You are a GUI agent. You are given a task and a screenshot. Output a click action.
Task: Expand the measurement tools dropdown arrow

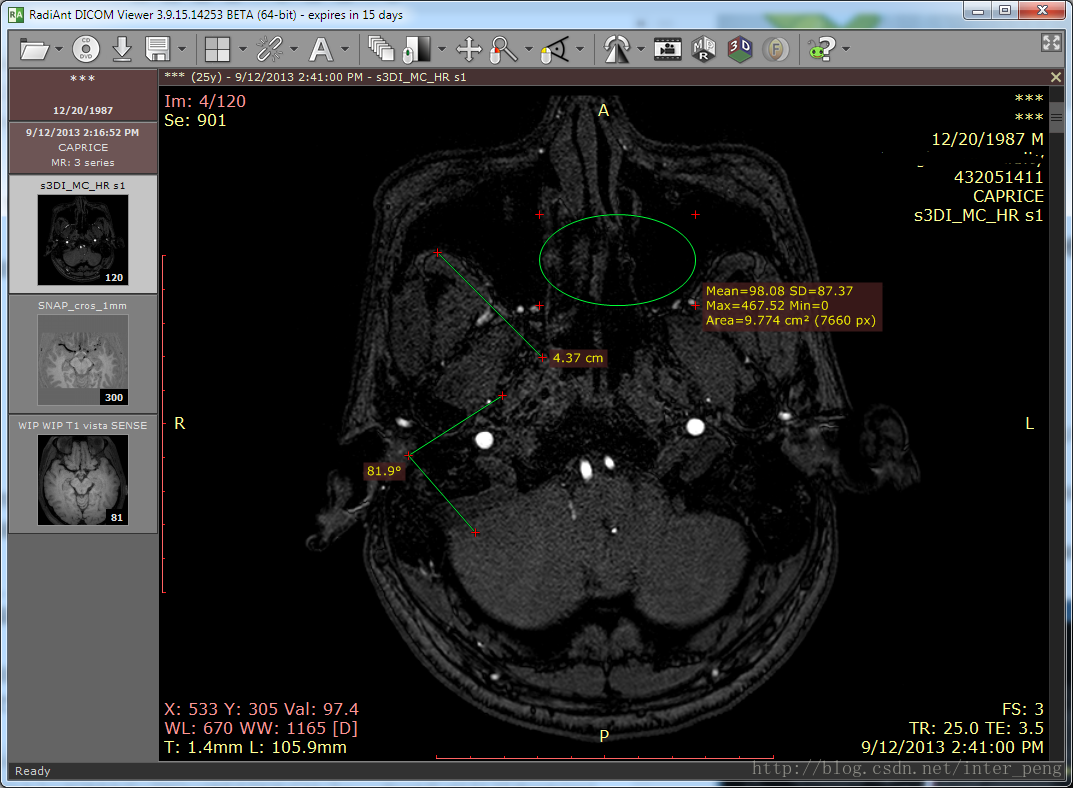[x=580, y=49]
